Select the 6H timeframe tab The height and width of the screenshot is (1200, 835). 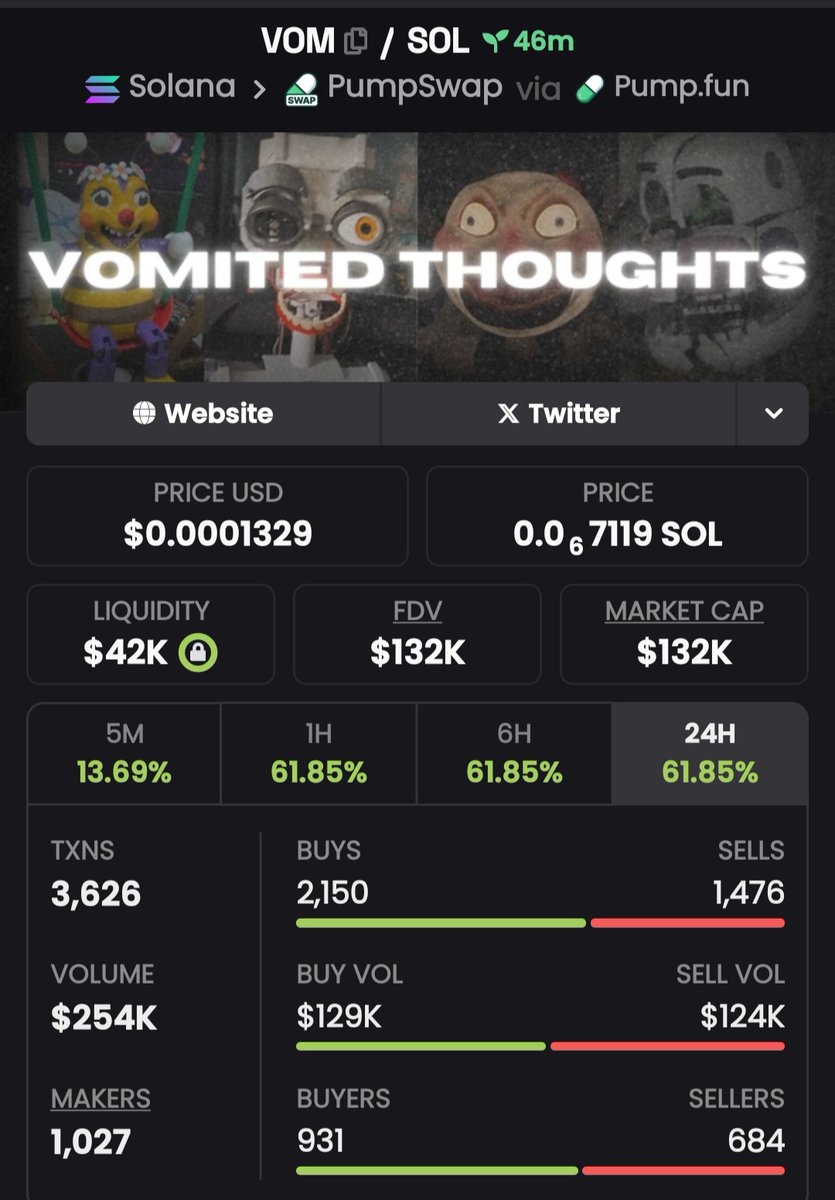pos(514,753)
